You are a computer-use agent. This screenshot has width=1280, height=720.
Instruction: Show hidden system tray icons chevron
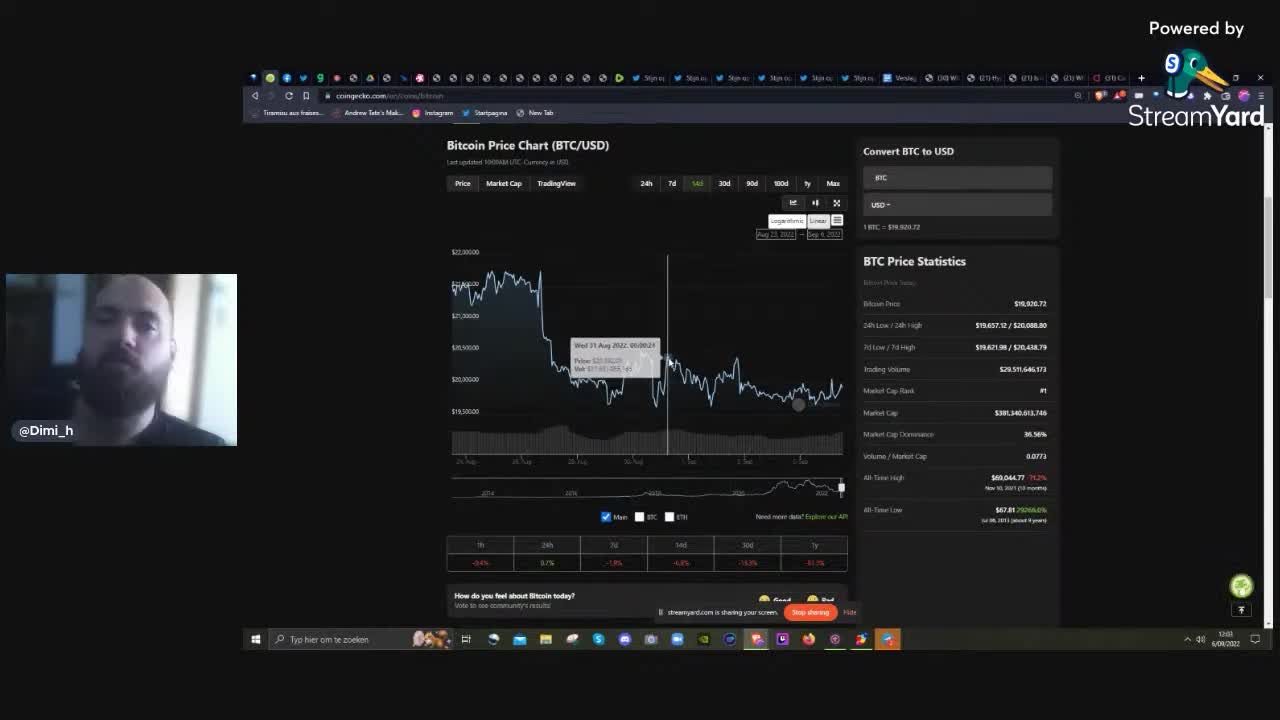[x=1187, y=640]
